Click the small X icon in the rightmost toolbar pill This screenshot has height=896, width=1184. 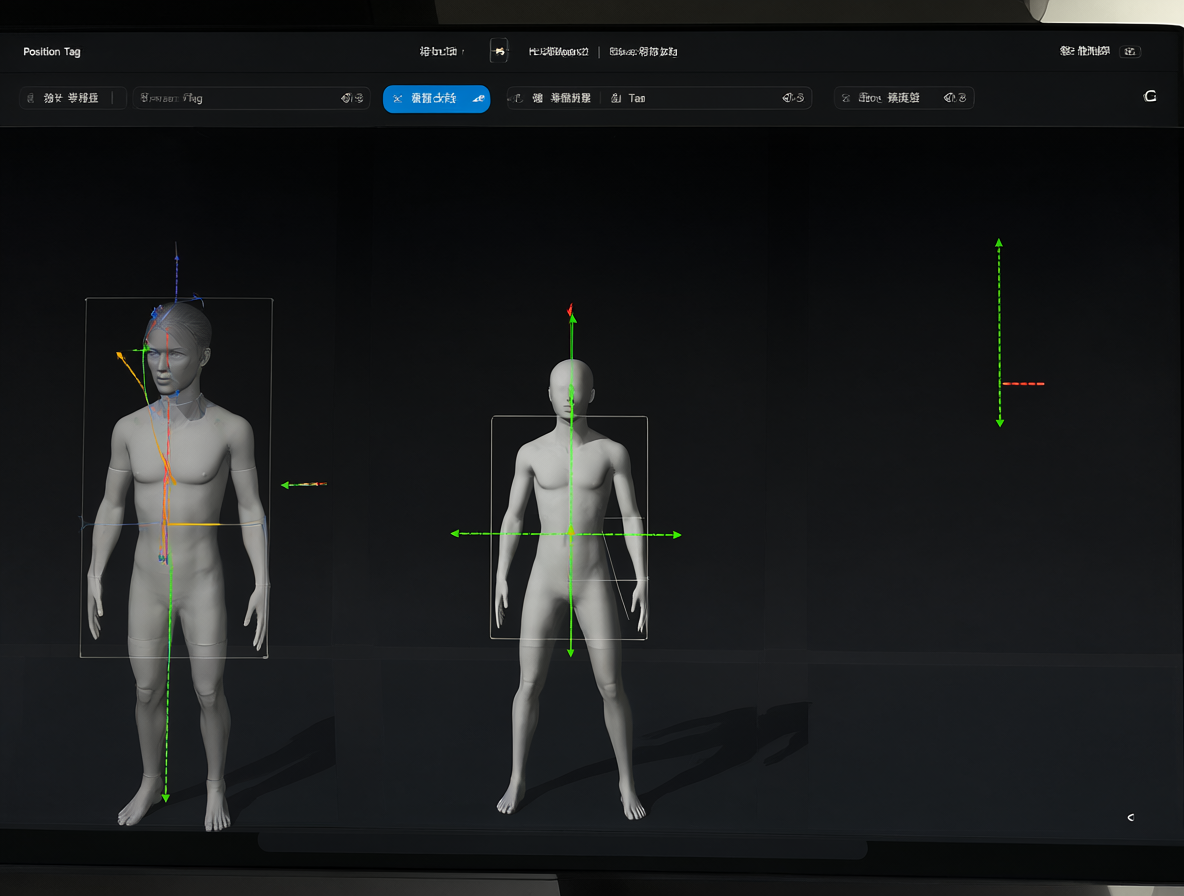point(846,98)
